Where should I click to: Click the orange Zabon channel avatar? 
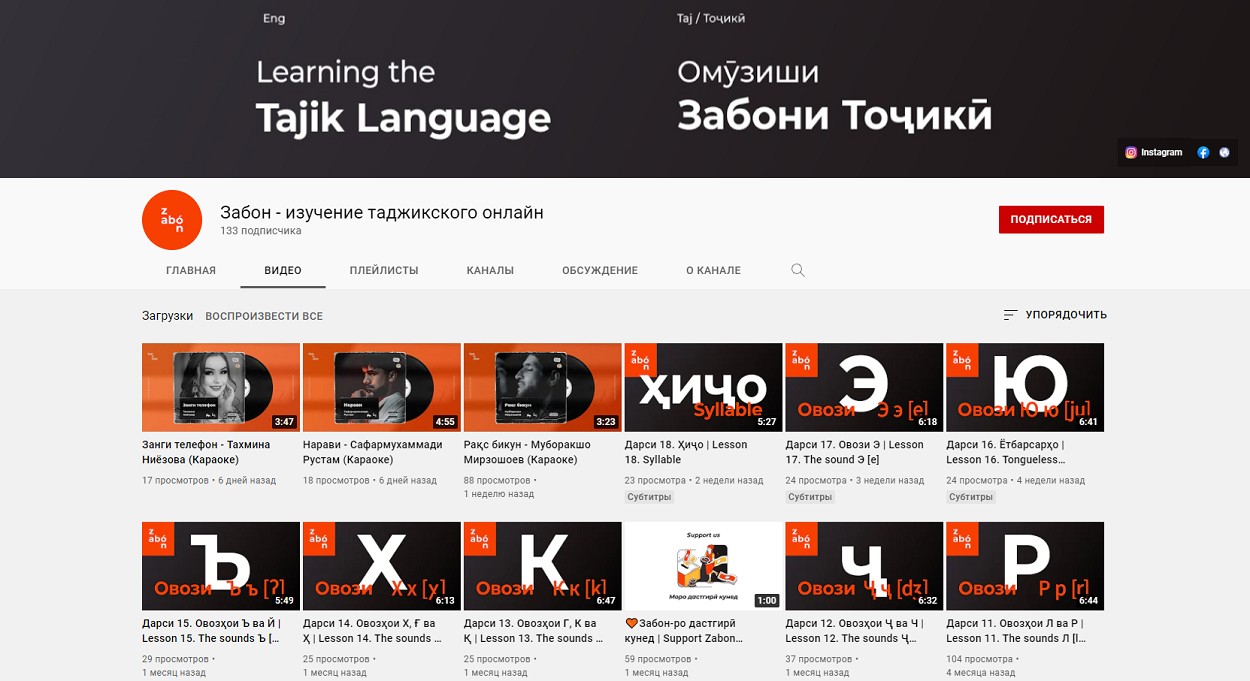coord(172,219)
